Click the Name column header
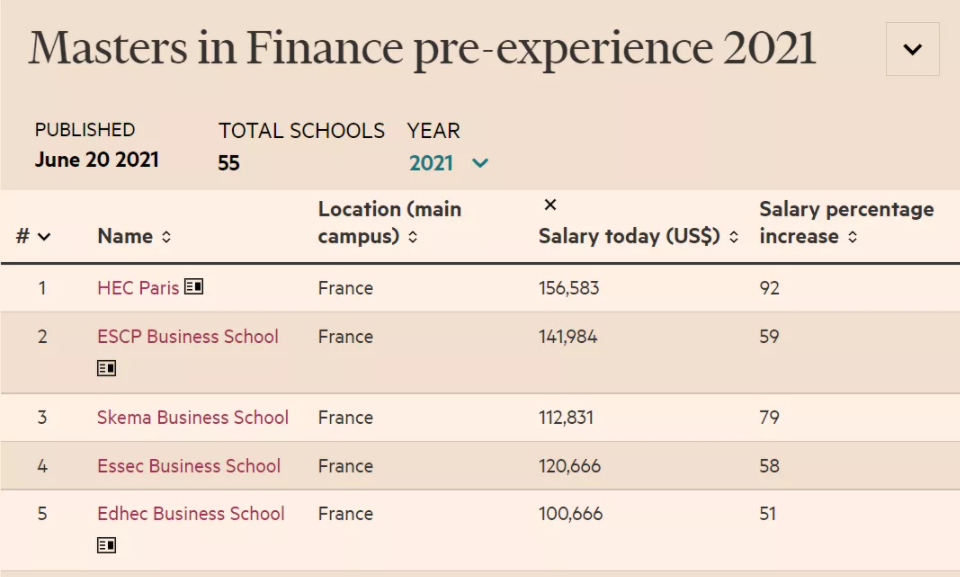Image resolution: width=960 pixels, height=577 pixels. (125, 237)
